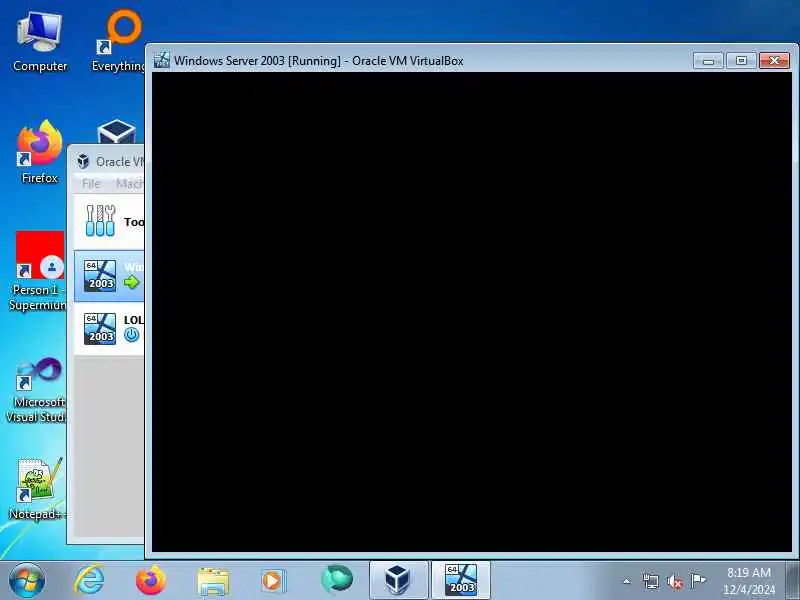The height and width of the screenshot is (600, 800).
Task: Select the VirtualBox cube desktop icon
Action: (x=116, y=132)
